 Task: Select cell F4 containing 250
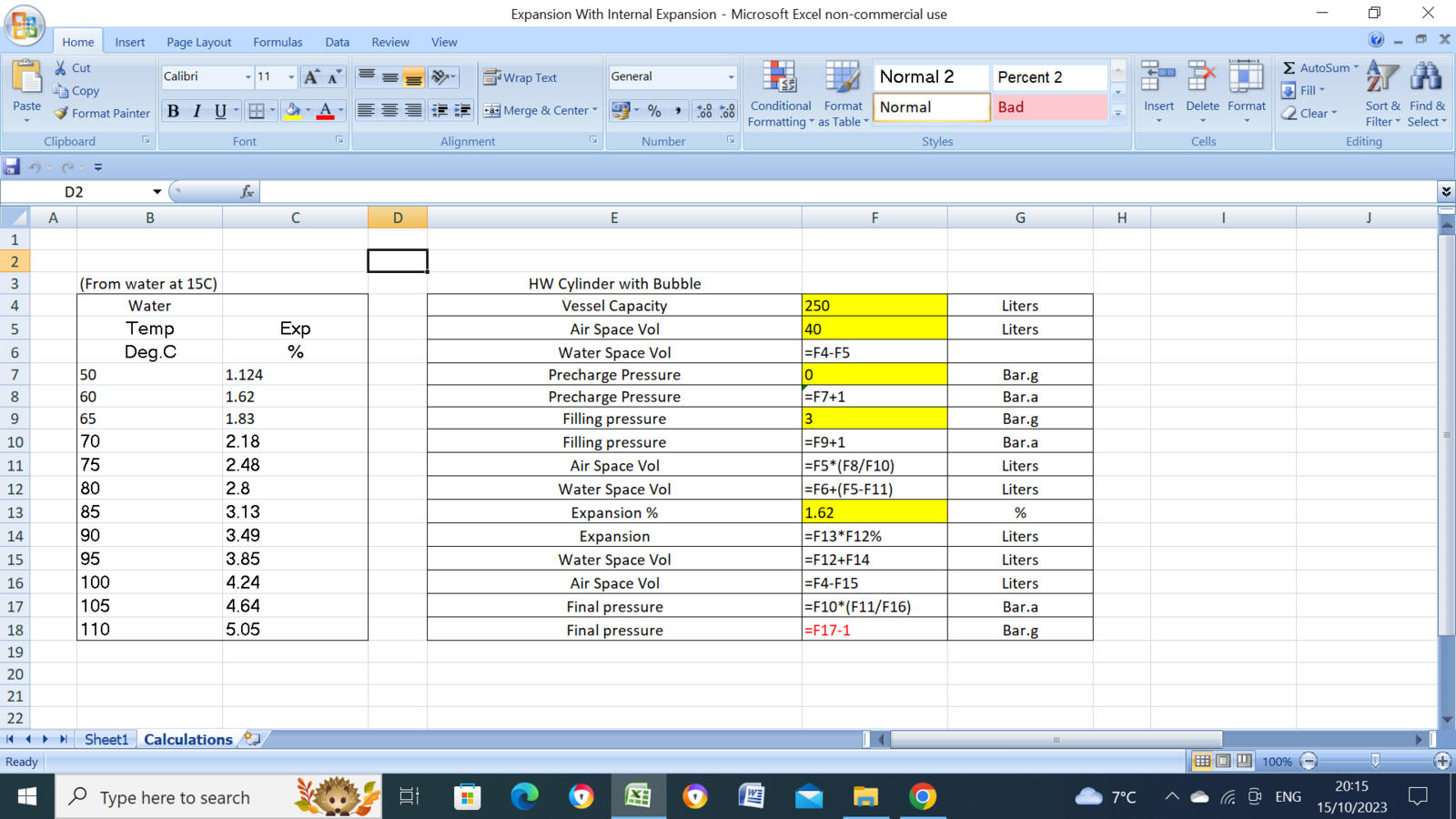(x=874, y=306)
